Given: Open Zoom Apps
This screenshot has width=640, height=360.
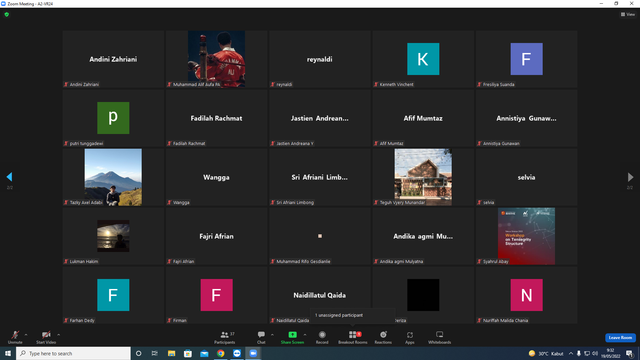Looking at the screenshot, I should click(x=410, y=337).
